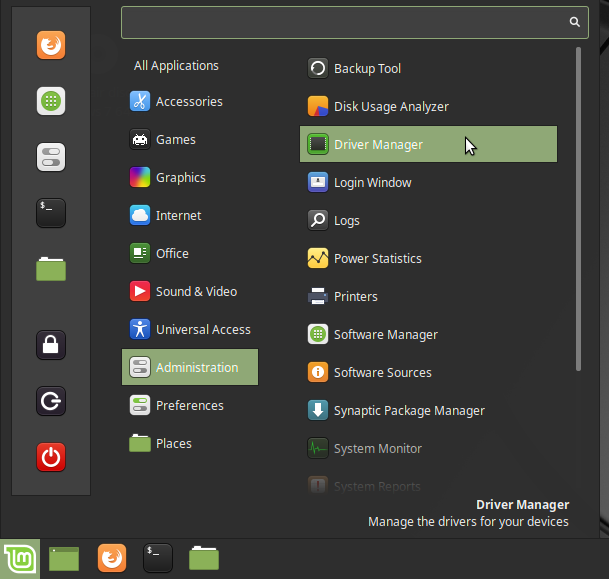This screenshot has width=609, height=579.
Task: Launch Firefox from the bottom panel
Action: pos(112,558)
